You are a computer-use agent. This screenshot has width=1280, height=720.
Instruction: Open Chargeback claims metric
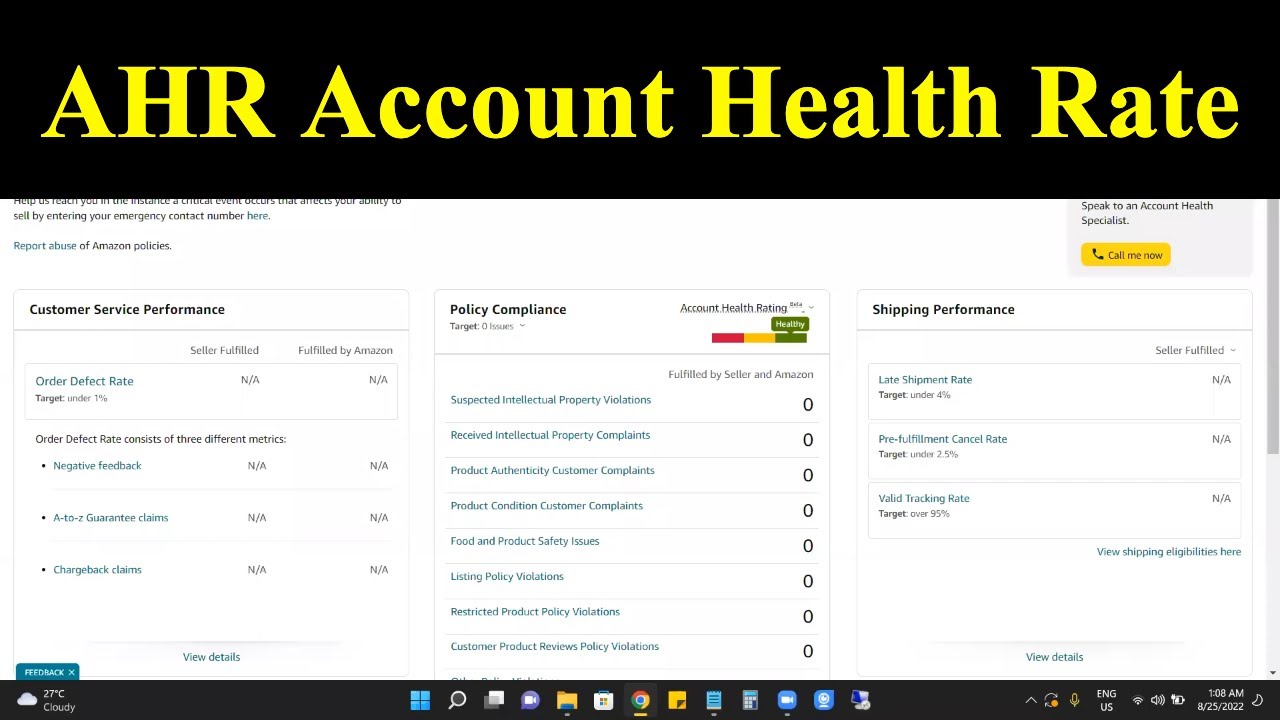pos(97,570)
